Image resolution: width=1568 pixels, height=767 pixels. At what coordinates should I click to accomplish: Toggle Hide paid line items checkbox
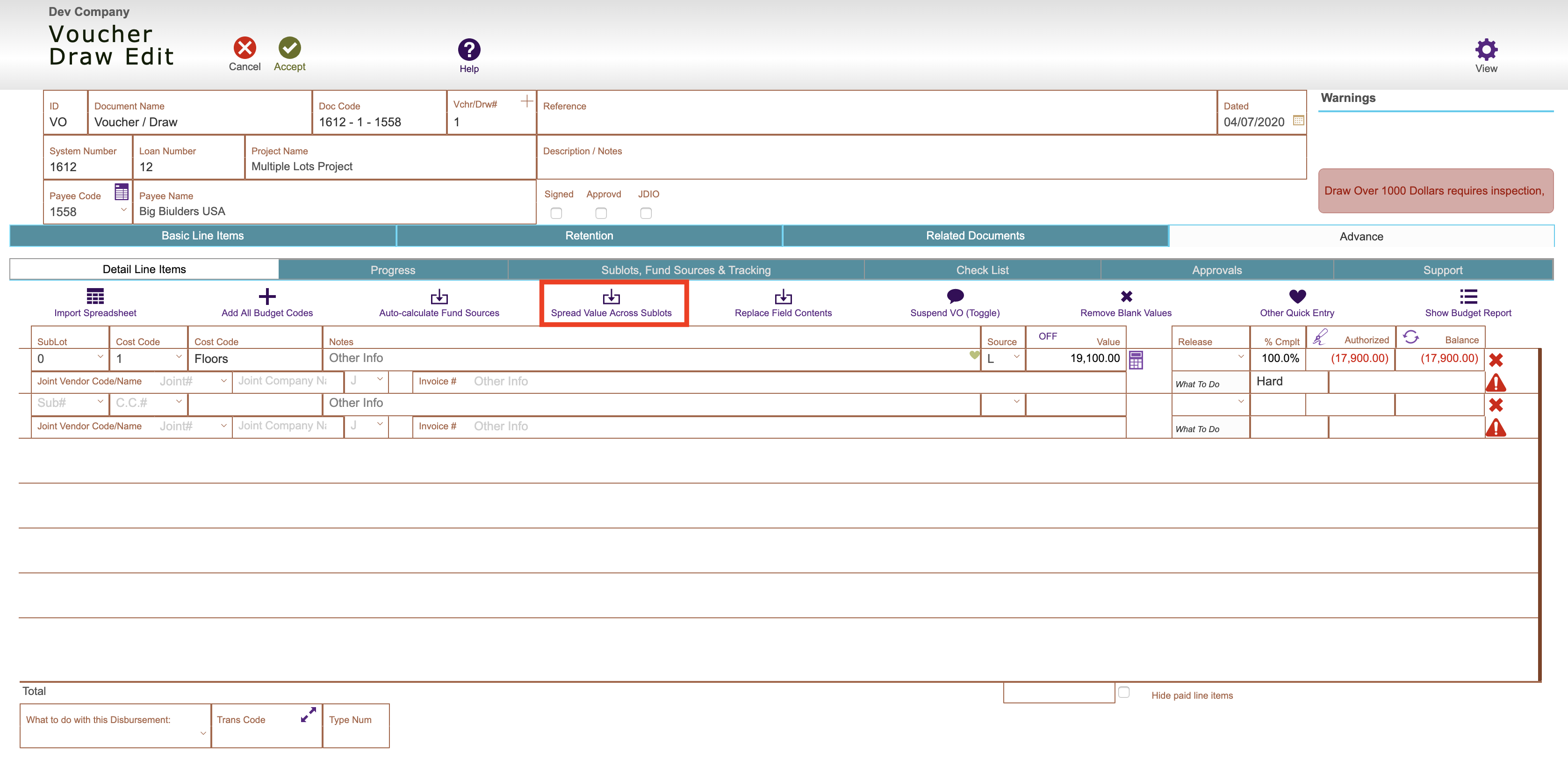pyautogui.click(x=1124, y=692)
